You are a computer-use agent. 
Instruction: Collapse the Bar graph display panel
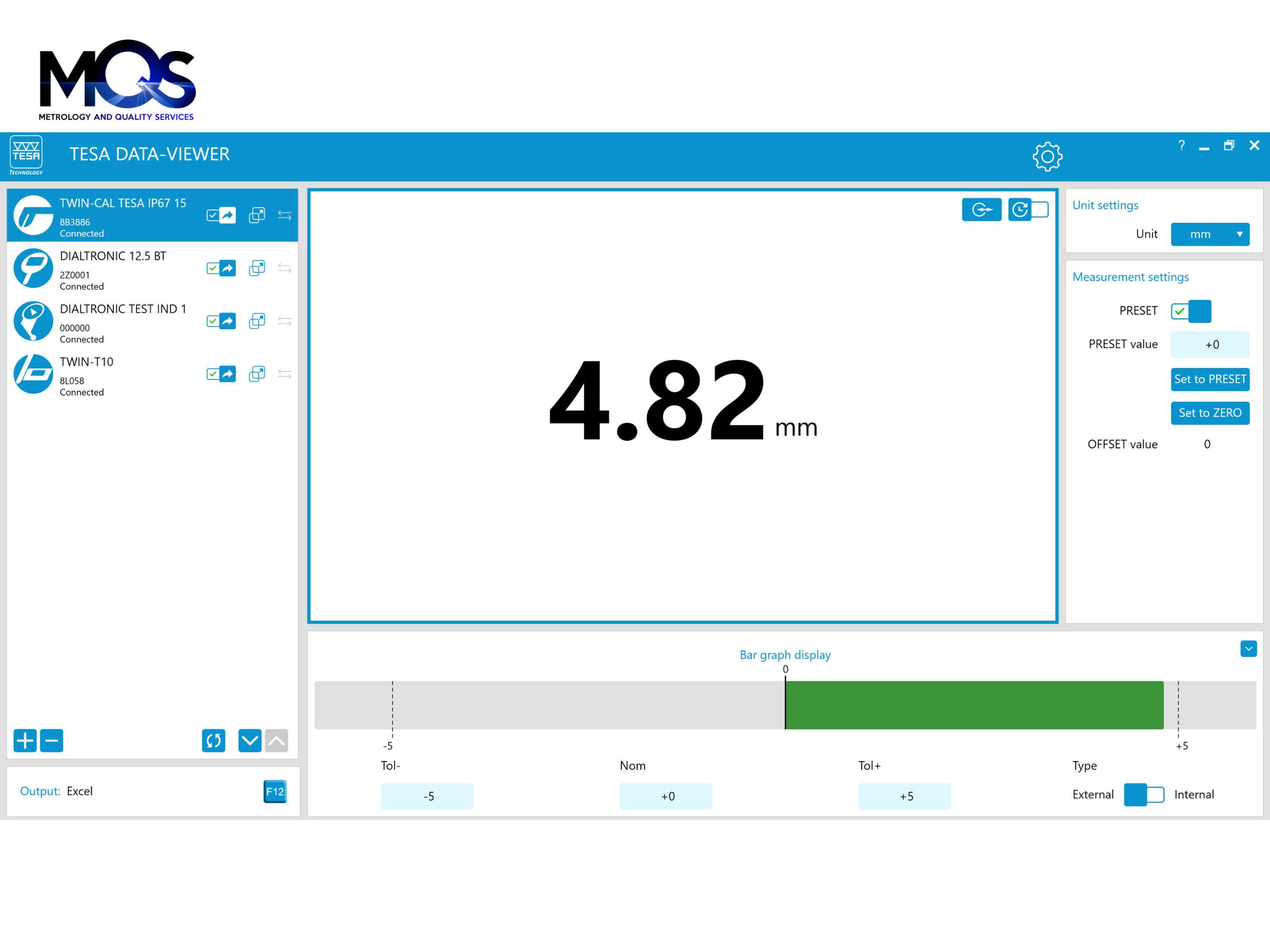1248,648
